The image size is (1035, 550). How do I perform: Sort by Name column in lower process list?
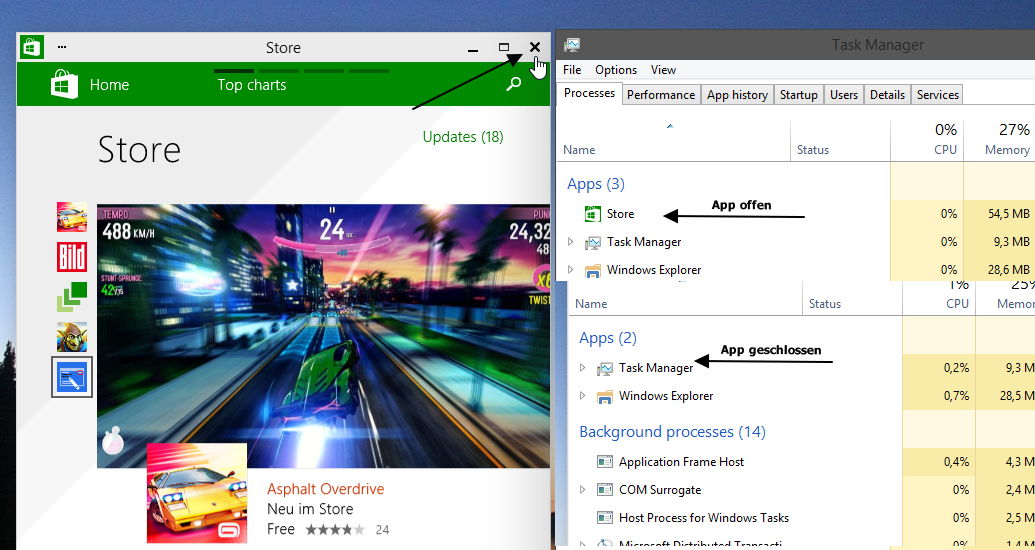click(x=591, y=304)
